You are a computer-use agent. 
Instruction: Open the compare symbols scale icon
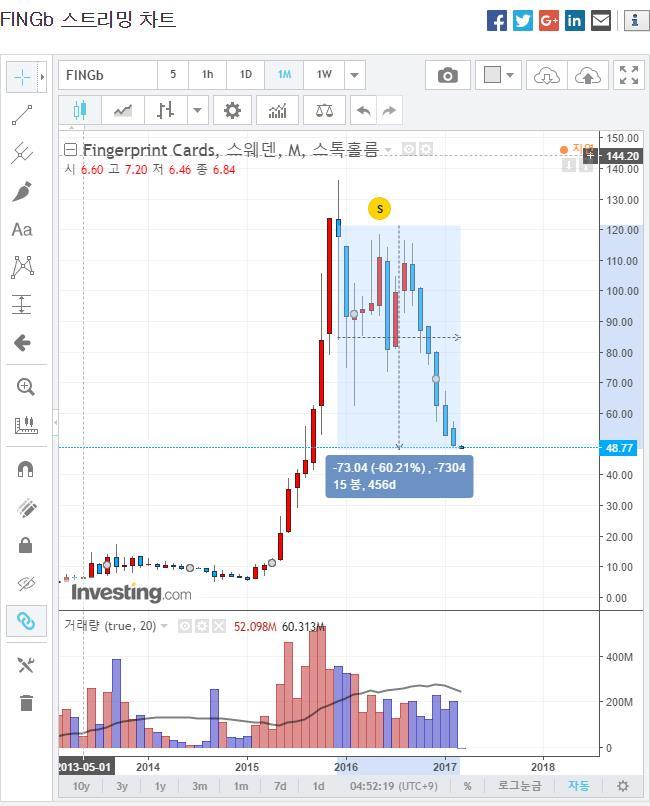pos(324,110)
